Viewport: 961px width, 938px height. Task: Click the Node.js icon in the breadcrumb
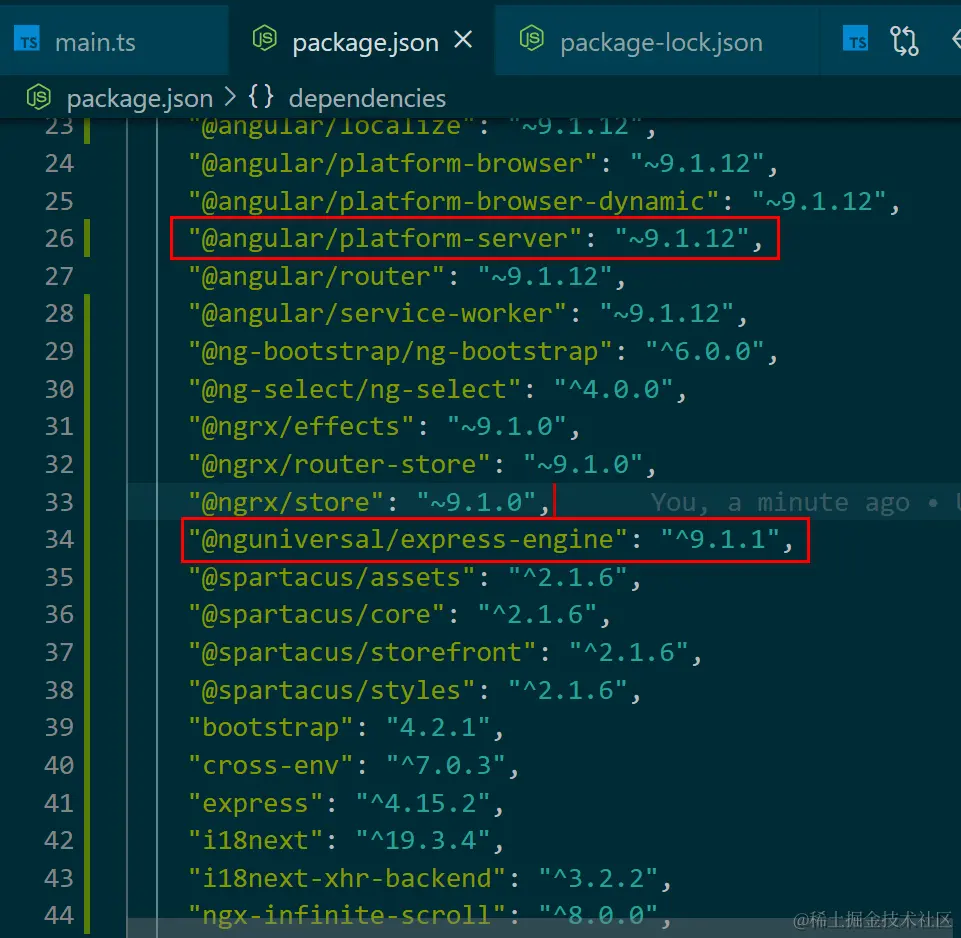pos(39,97)
